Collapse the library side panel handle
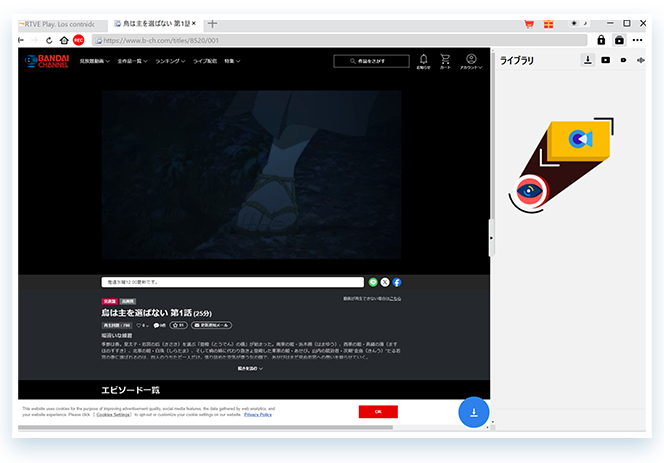Screen dimensions: 664x463 (490, 237)
